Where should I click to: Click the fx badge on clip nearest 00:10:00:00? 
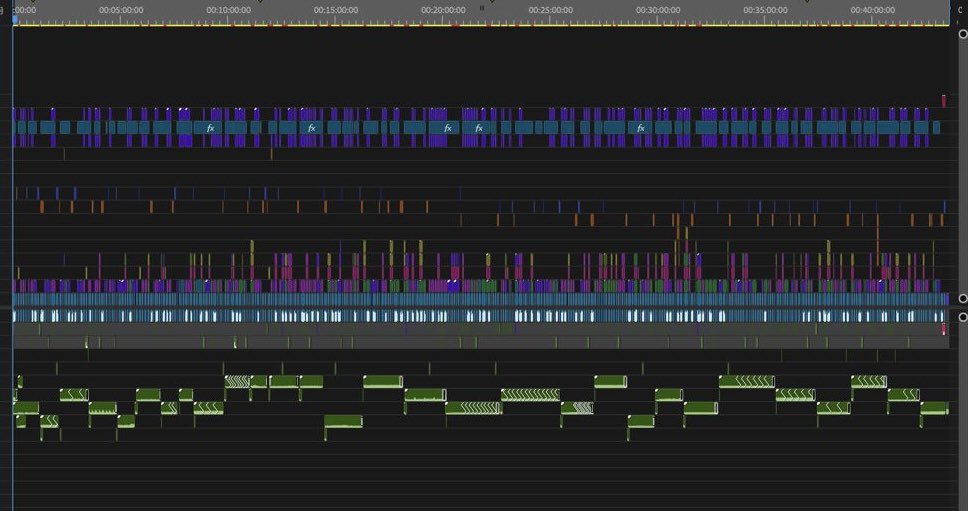point(211,128)
